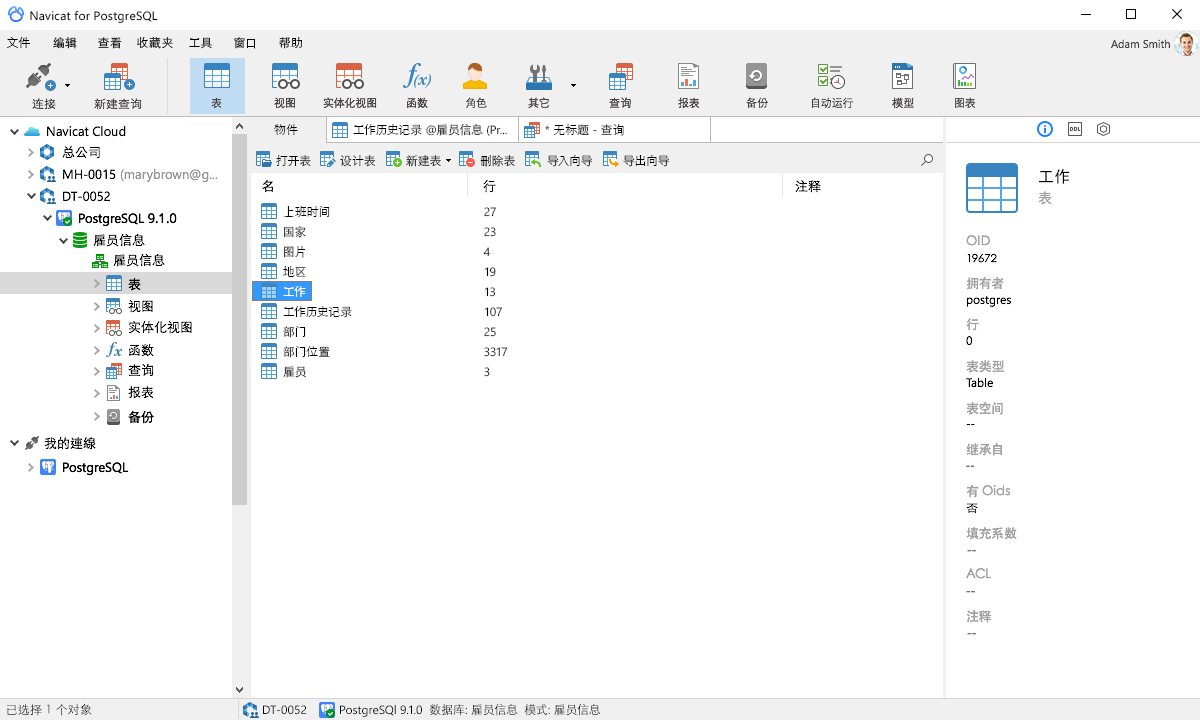1200x720 pixels.
Task: Collapse the DT-0052 tree node
Action: pos(31,196)
